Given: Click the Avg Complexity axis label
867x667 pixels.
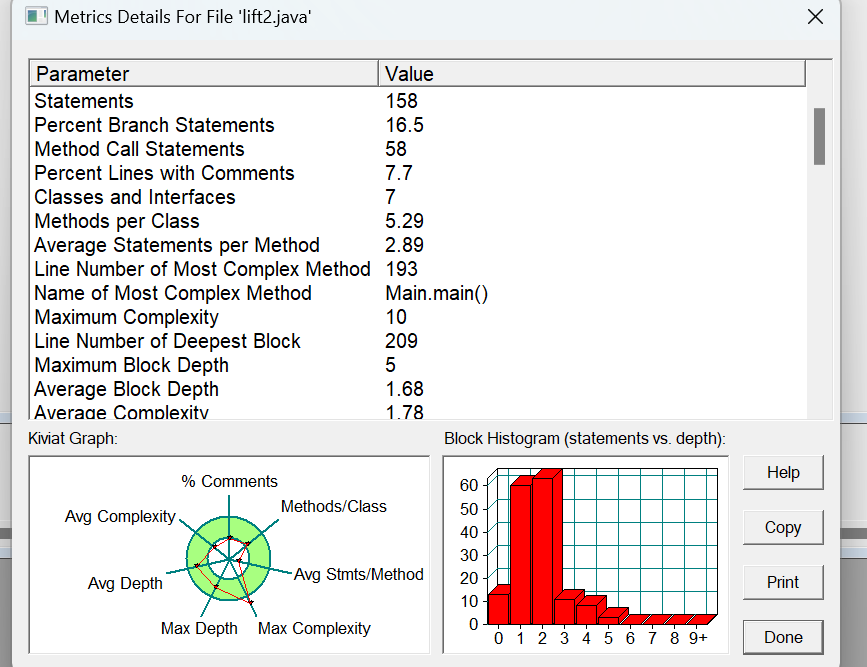Looking at the screenshot, I should (120, 516).
